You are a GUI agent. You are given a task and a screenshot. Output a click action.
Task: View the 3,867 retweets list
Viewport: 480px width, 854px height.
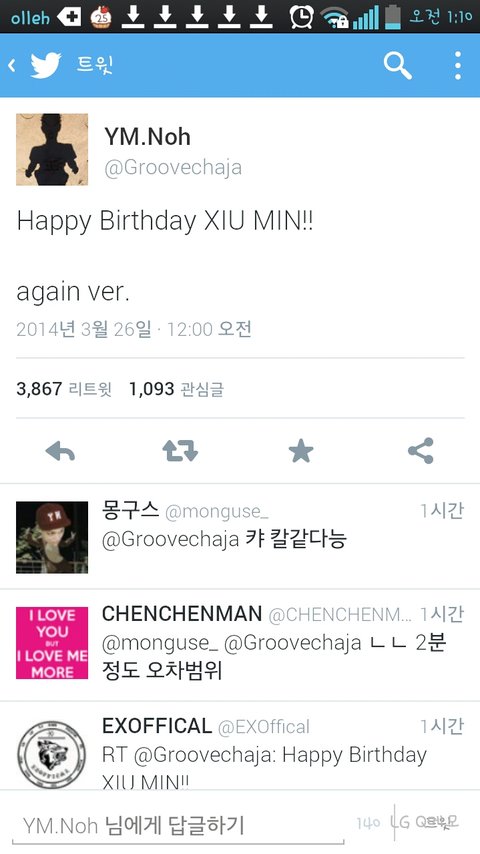[64, 389]
